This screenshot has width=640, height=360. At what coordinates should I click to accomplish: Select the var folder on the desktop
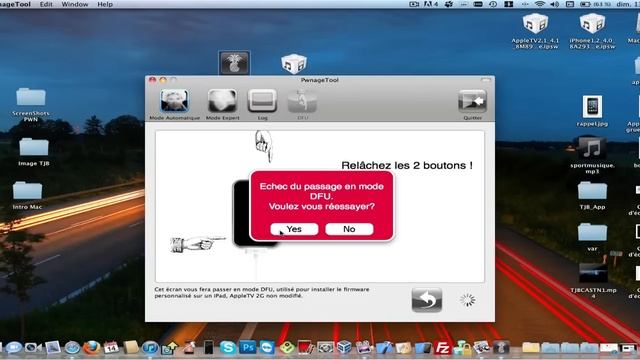coord(592,237)
